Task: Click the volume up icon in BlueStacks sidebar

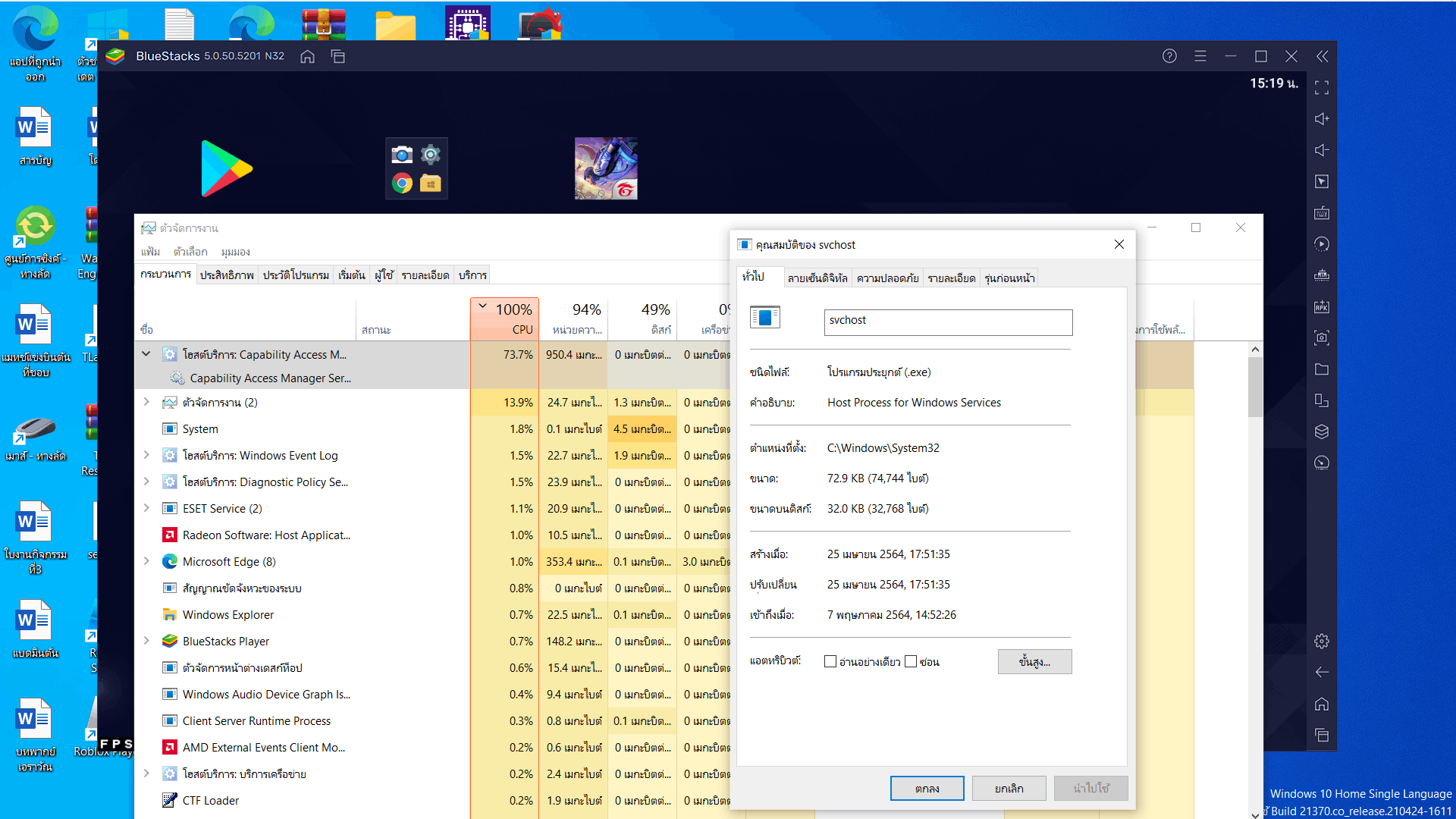Action: (1322, 119)
